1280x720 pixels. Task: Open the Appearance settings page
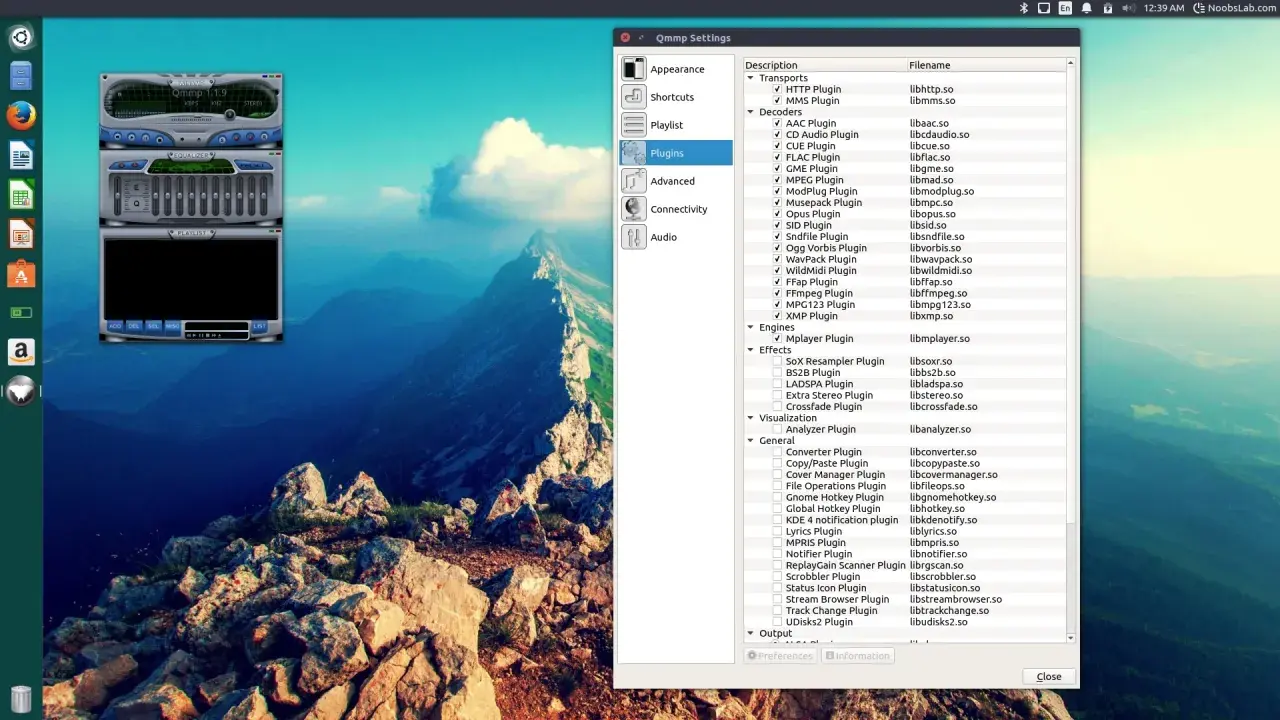(676, 69)
